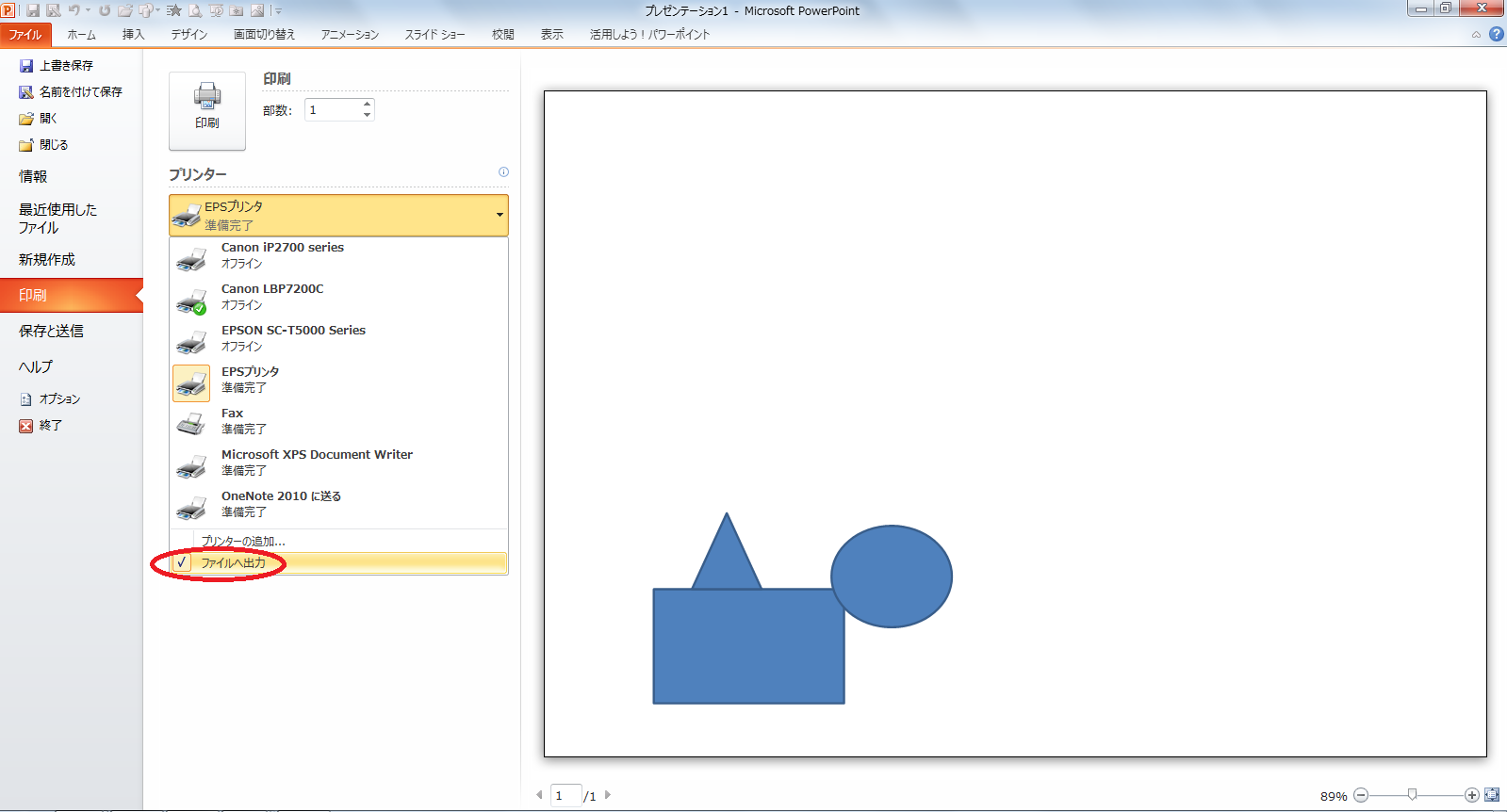The image size is (1507, 812).
Task: Toggle the ファイルへ出力 checkmark option
Action: click(338, 562)
